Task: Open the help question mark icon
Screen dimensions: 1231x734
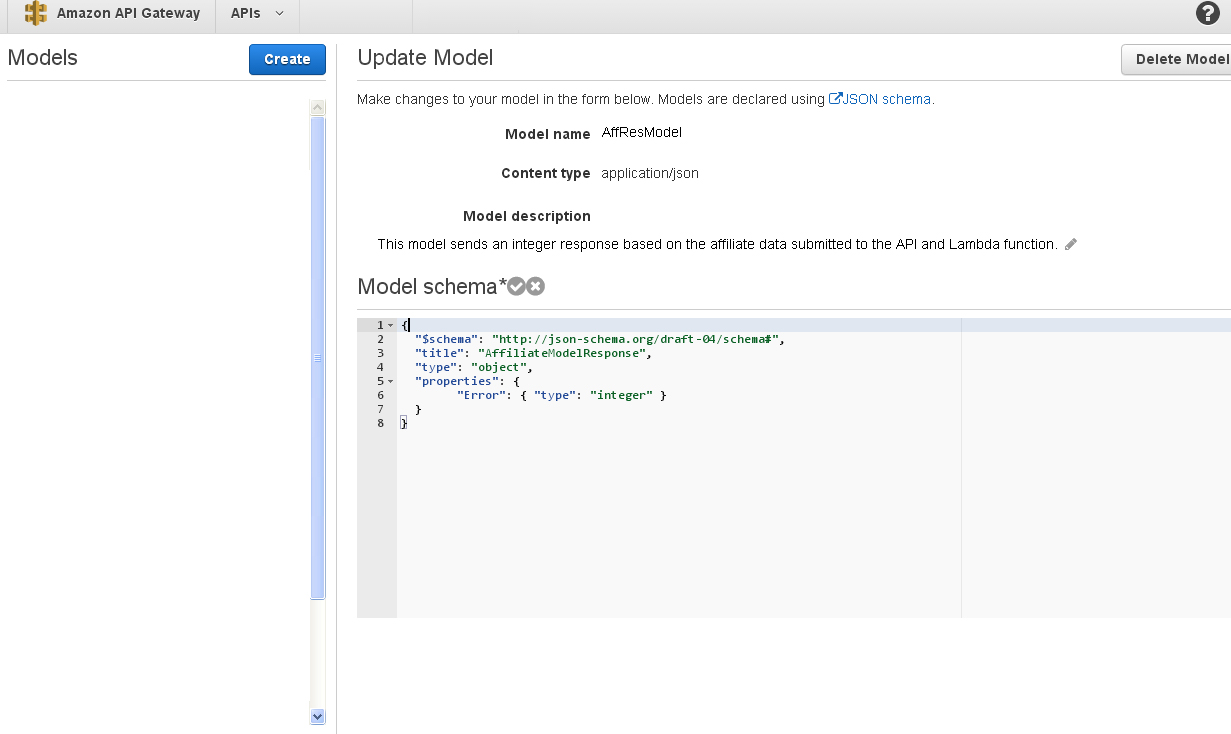Action: coord(1208,14)
